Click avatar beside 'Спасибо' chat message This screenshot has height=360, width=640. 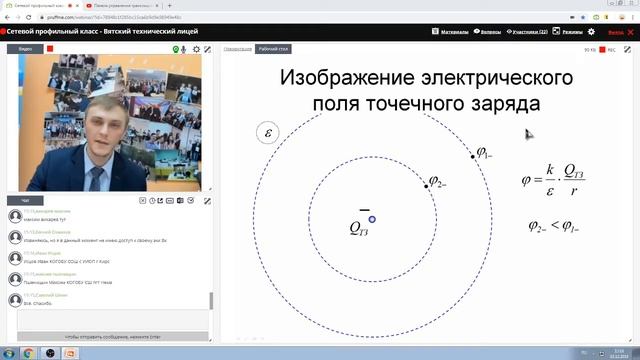coord(15,300)
